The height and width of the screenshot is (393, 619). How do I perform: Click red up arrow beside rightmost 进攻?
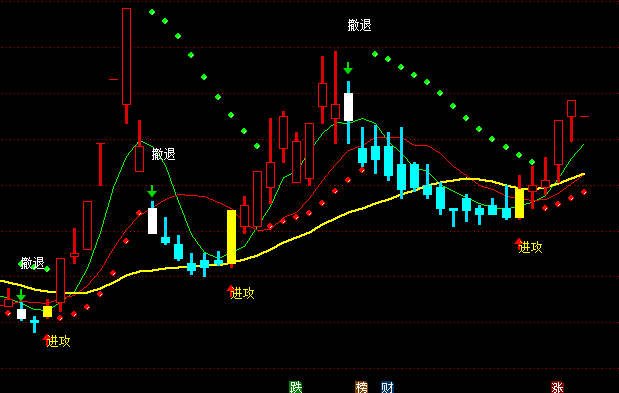click(x=518, y=242)
